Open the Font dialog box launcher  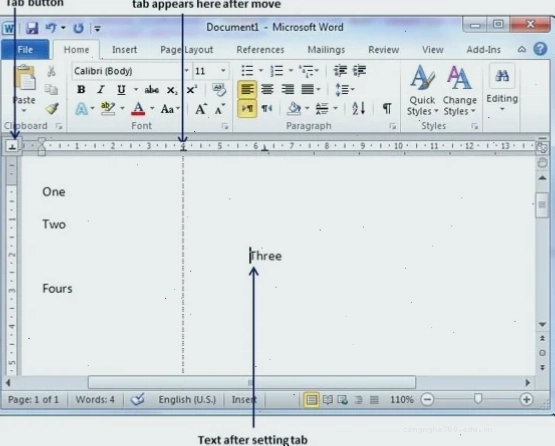(x=225, y=126)
